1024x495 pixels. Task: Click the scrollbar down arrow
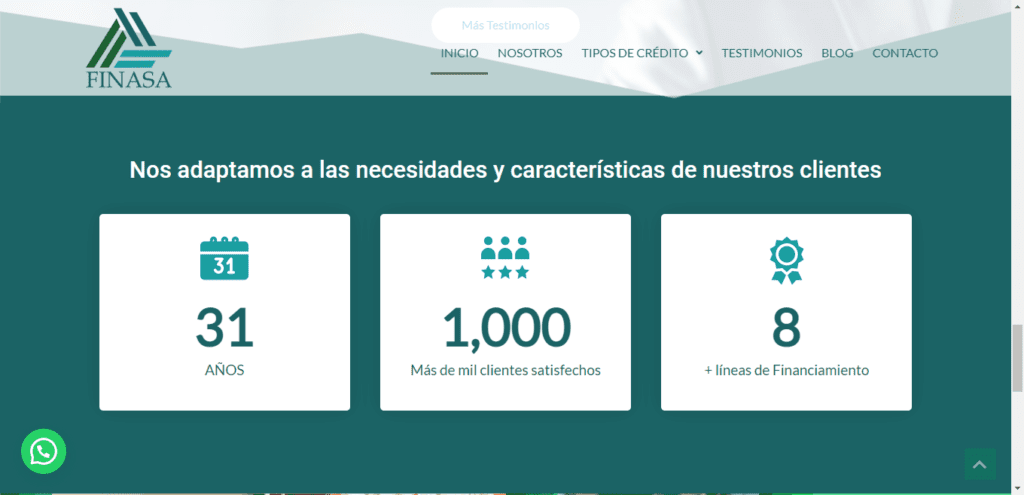click(1017, 488)
